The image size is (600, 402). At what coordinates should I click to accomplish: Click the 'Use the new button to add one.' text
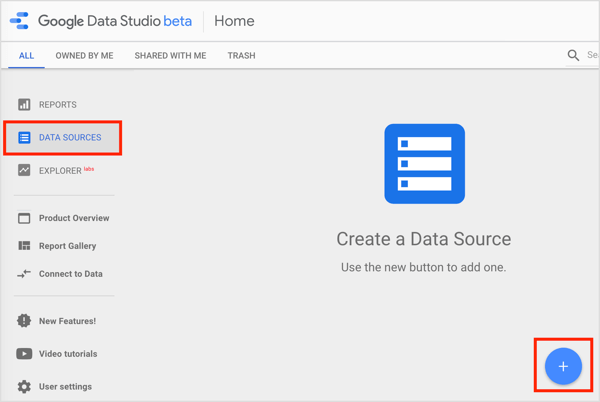(424, 267)
